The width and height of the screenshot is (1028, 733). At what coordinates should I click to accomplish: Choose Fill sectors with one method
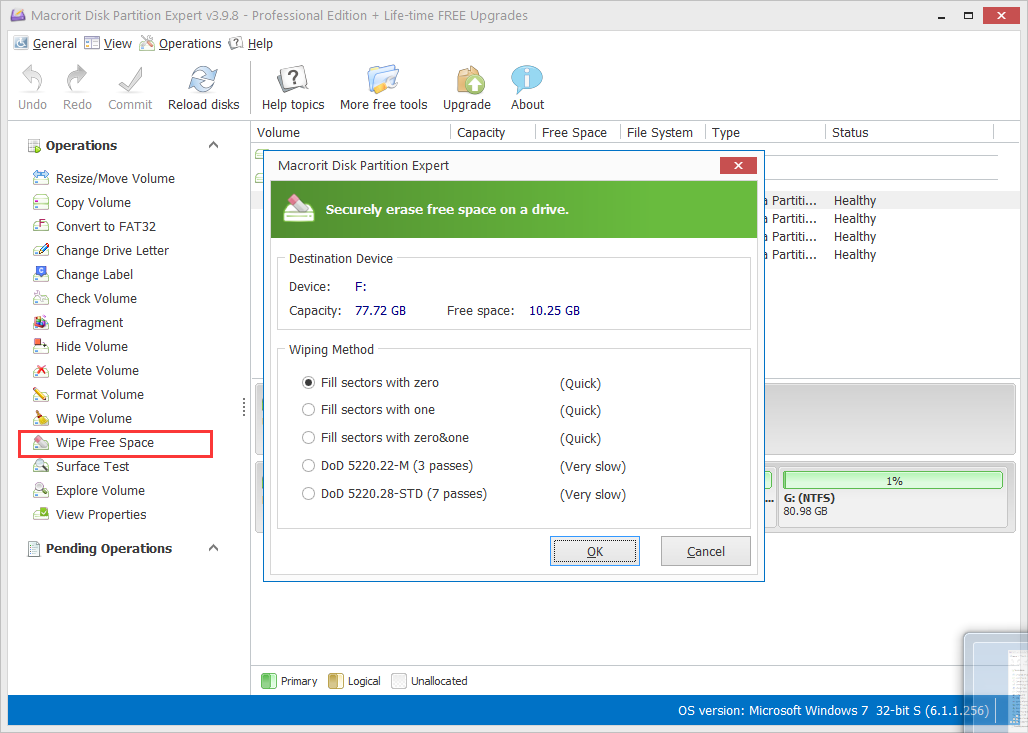pos(309,410)
